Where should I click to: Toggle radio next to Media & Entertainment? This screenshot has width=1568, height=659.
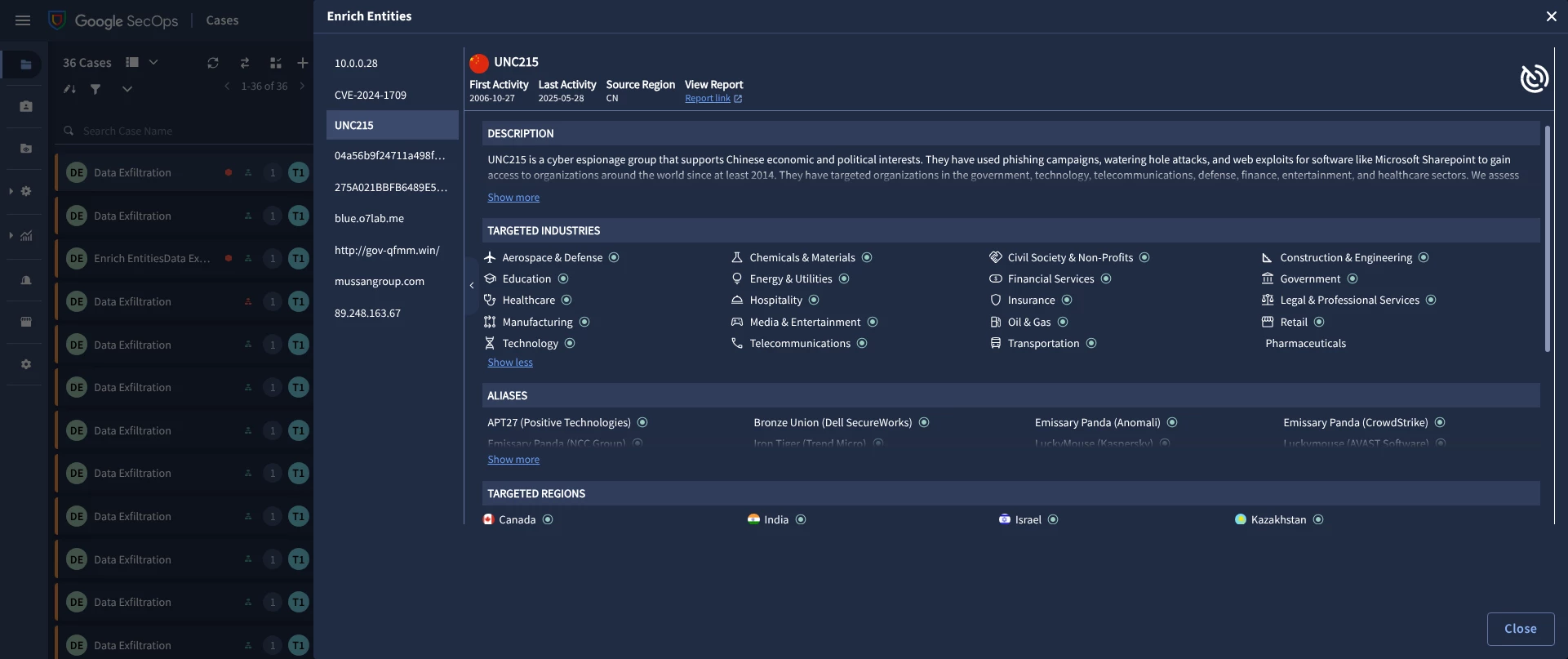pos(873,322)
